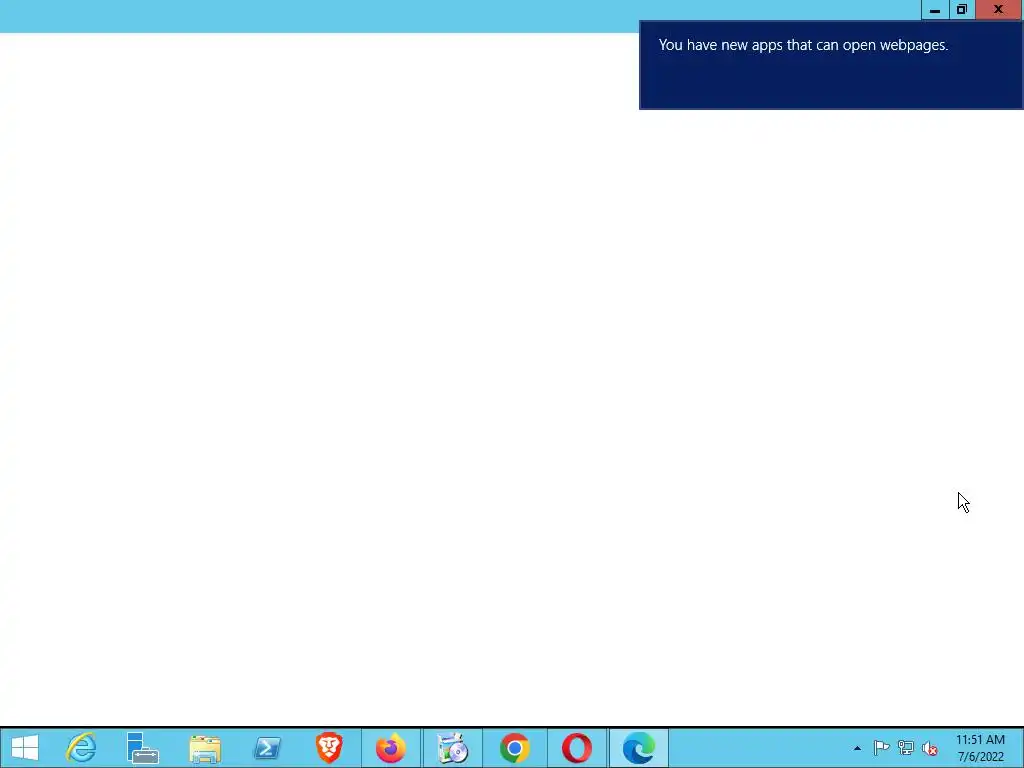Launch Windows PowerShell from the taskbar
The image size is (1024, 768).
tap(266, 748)
